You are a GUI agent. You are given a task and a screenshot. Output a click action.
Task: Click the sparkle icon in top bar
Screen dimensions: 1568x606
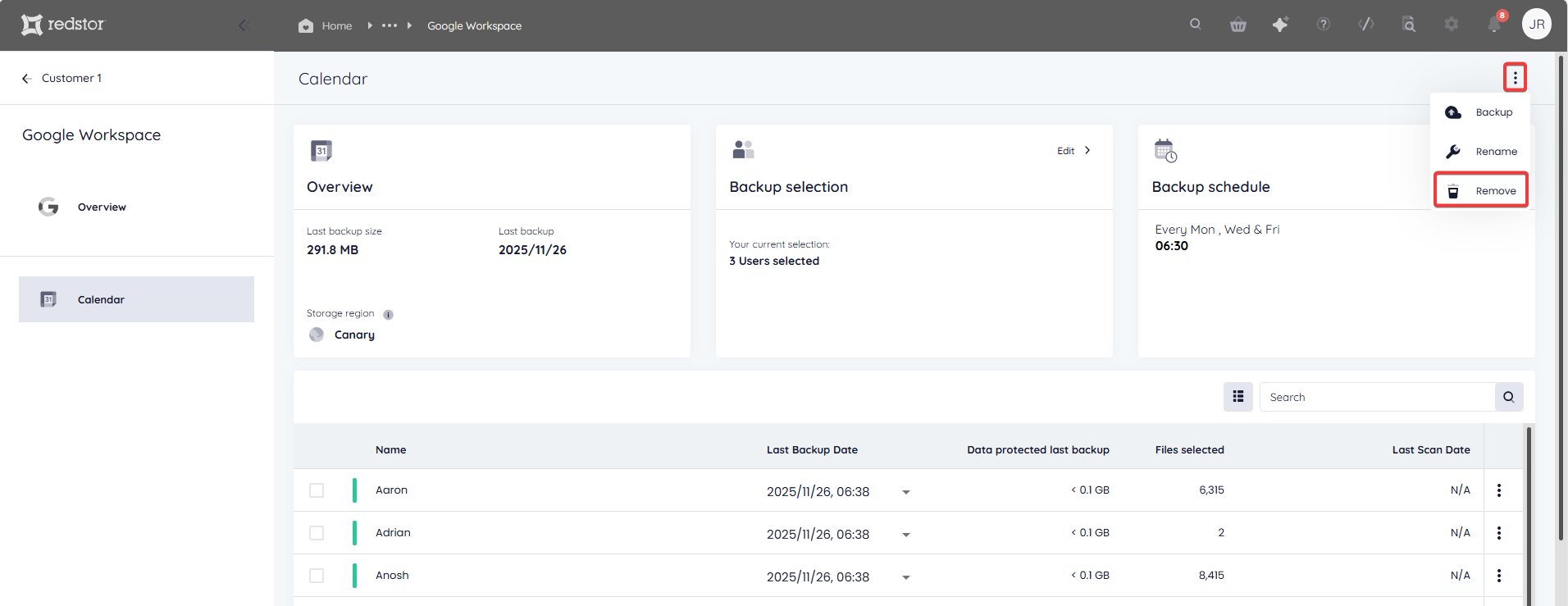tap(1280, 25)
